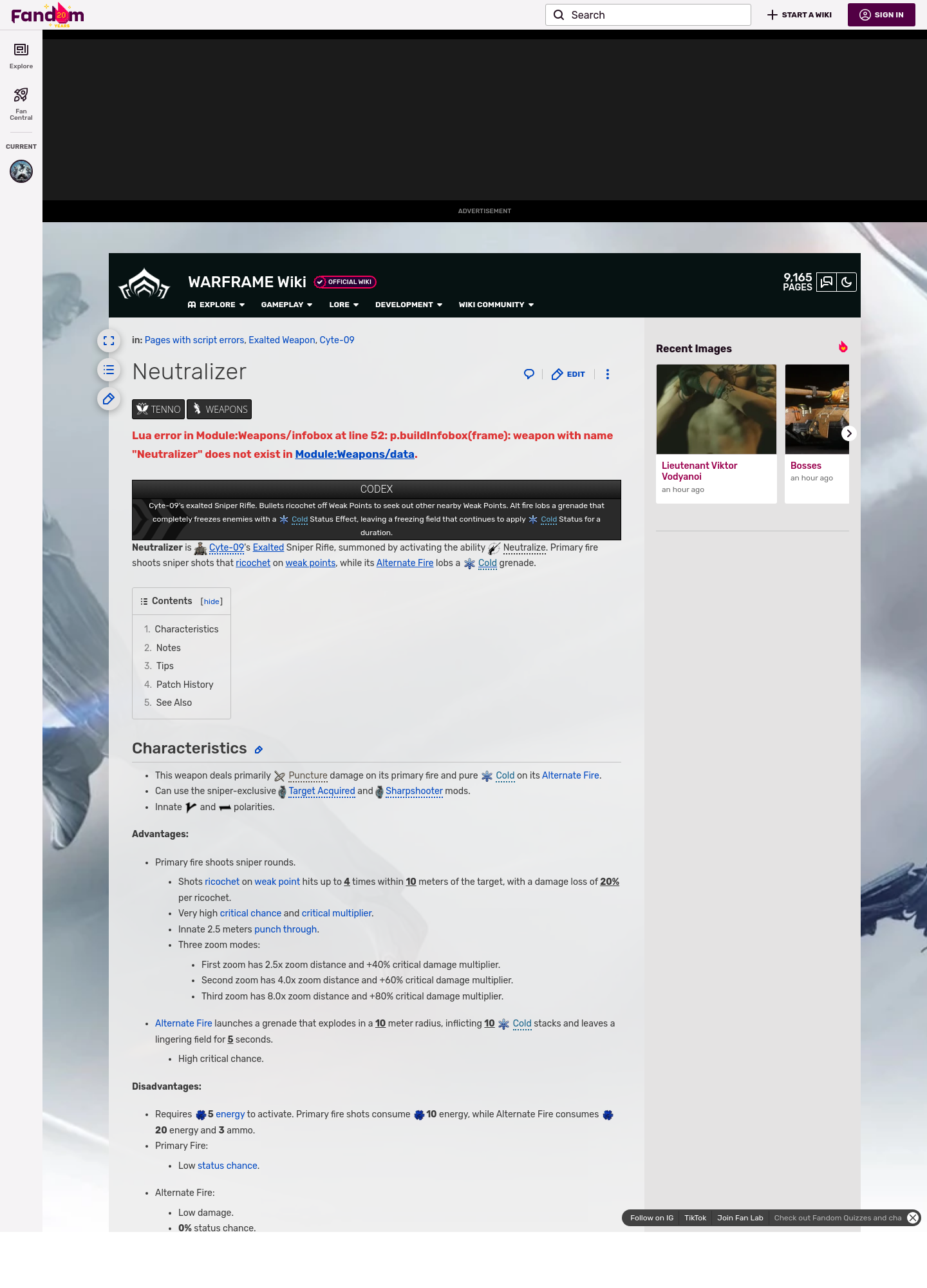This screenshot has width=927, height=1288.
Task: Jump to Characteristics in Contents
Action: pyautogui.click(x=187, y=629)
